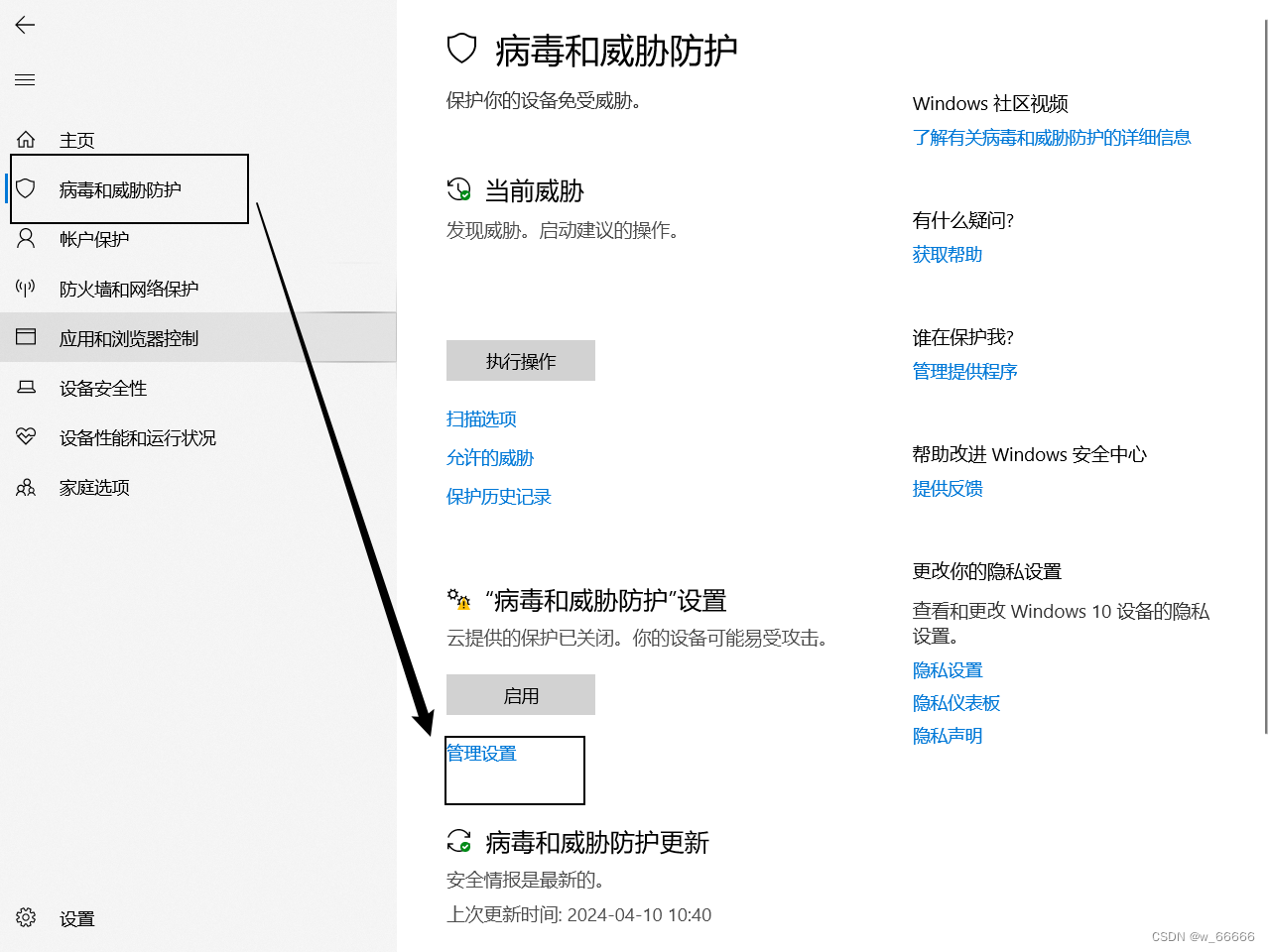
Task: Open 设备性能和运行状况 section
Action: (198, 437)
